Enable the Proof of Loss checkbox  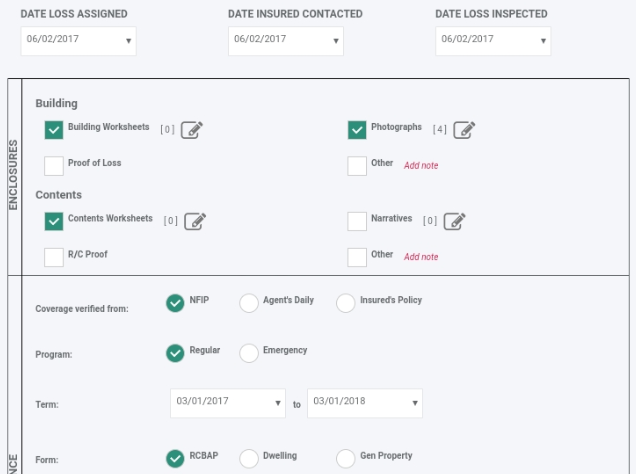pyautogui.click(x=54, y=165)
